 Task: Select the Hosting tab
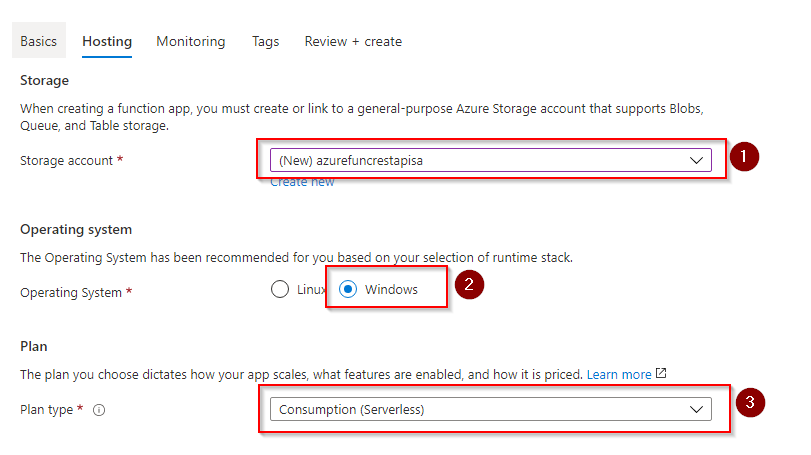107,41
